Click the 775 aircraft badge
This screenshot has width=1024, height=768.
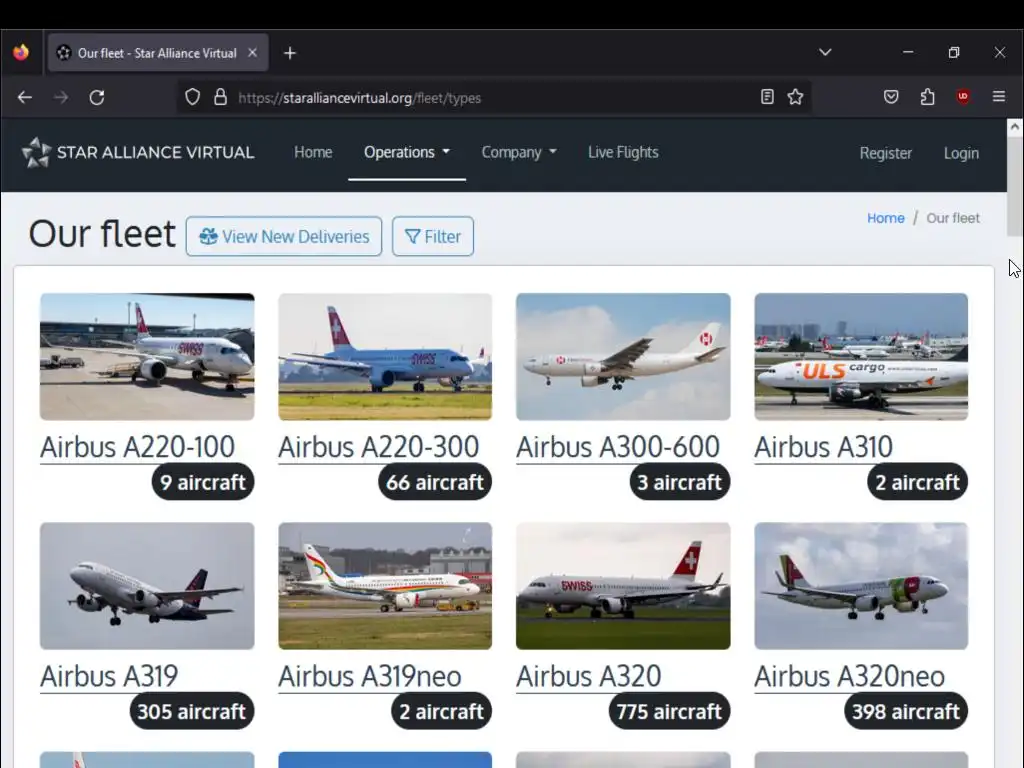[669, 711]
